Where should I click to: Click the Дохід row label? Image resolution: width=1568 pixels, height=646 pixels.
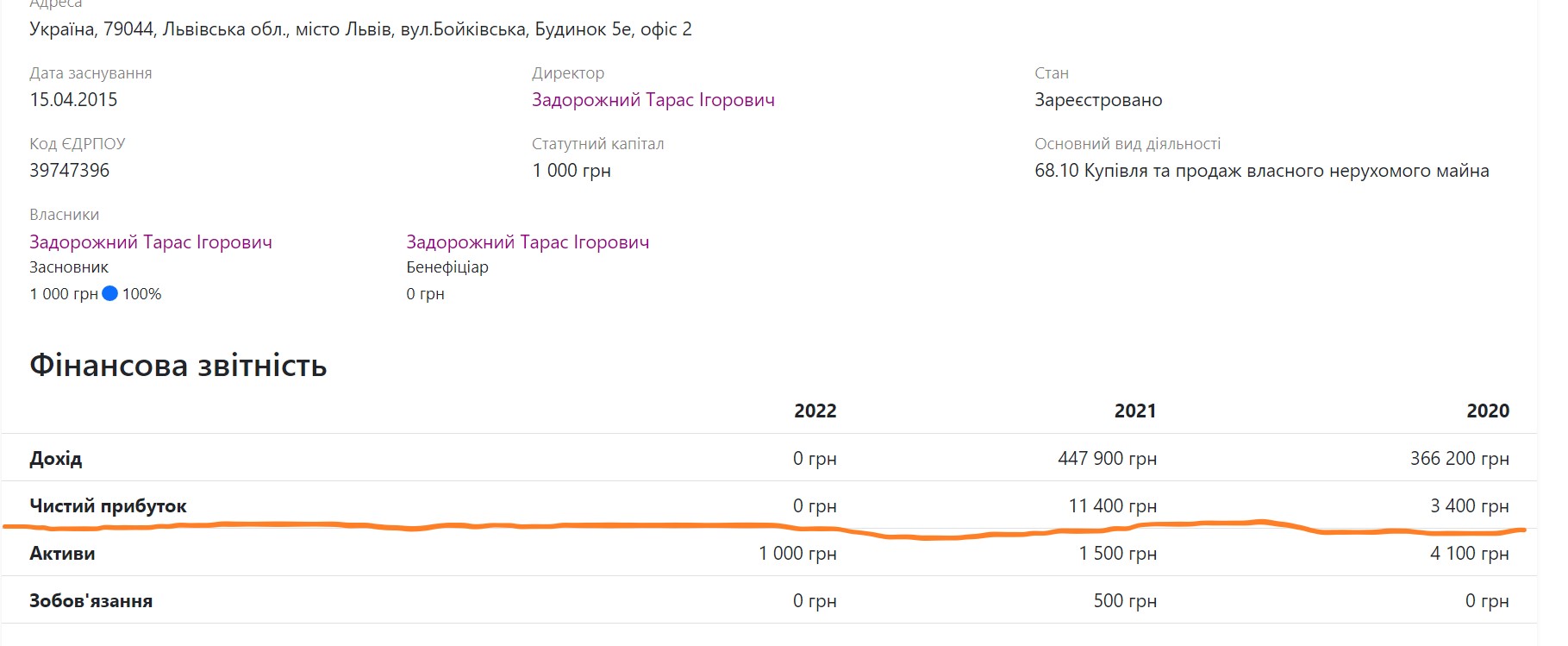56,458
